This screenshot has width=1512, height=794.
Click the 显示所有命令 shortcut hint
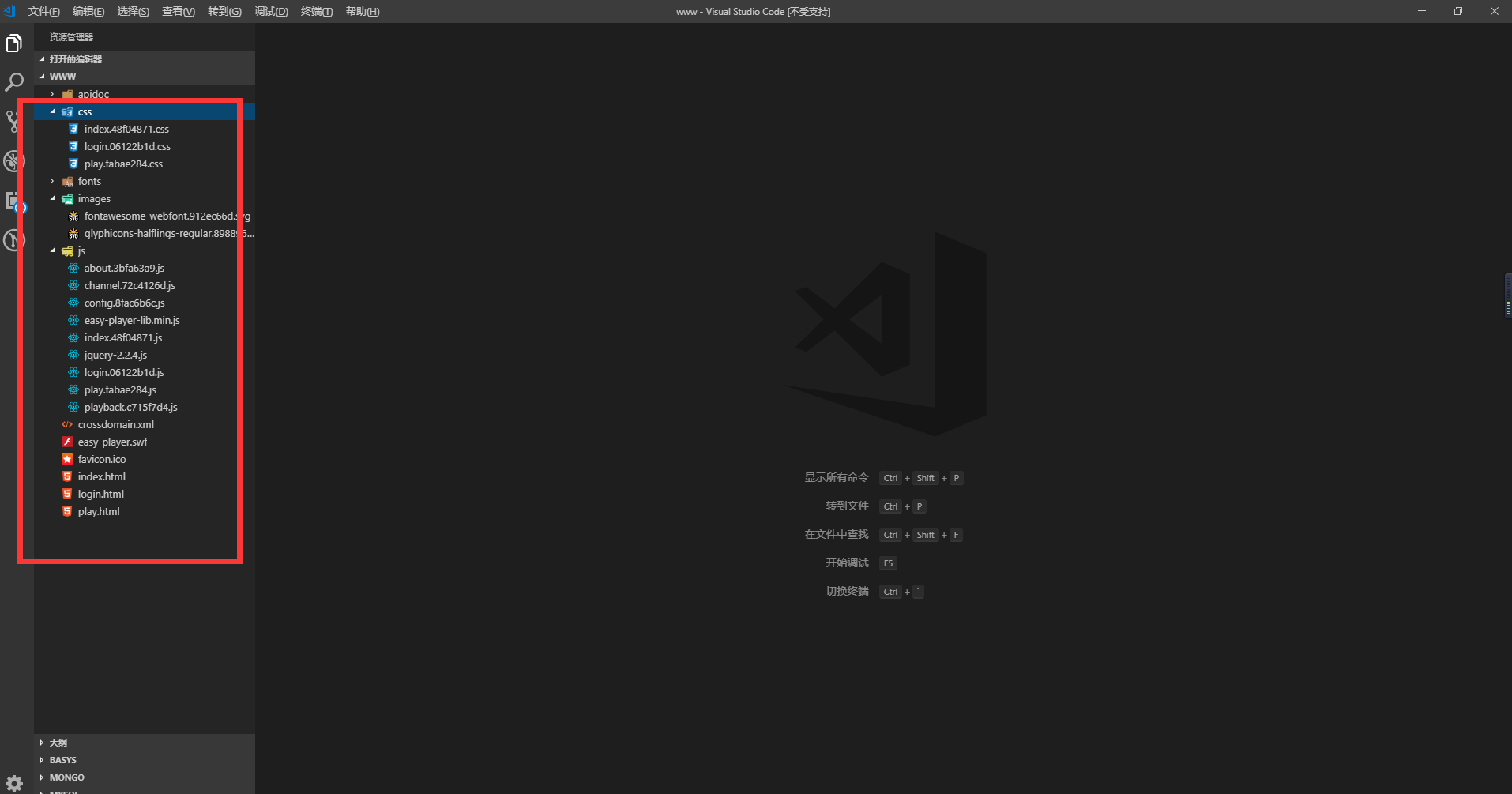click(x=837, y=477)
